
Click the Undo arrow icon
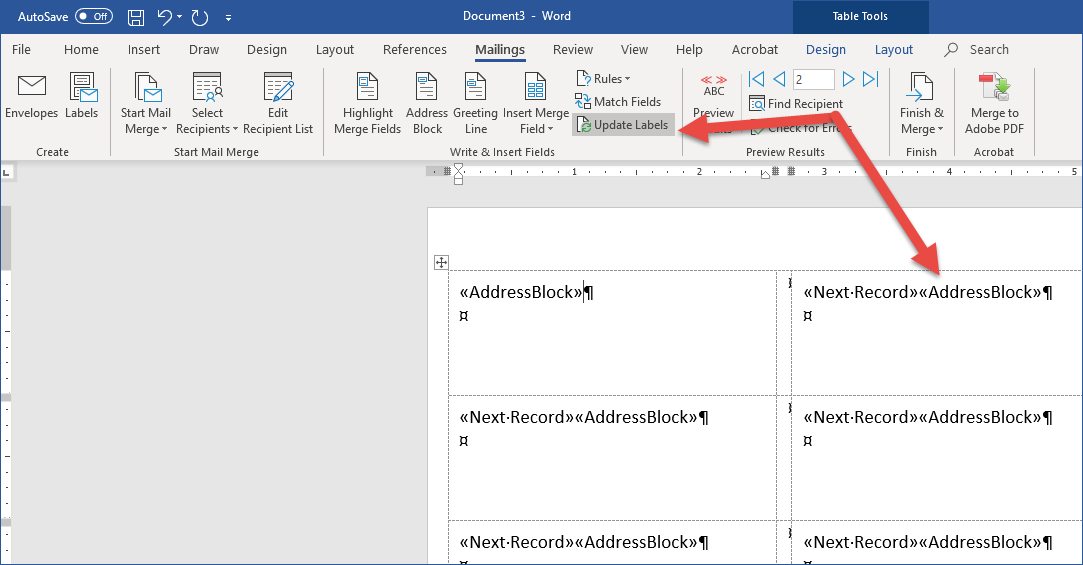[x=164, y=16]
